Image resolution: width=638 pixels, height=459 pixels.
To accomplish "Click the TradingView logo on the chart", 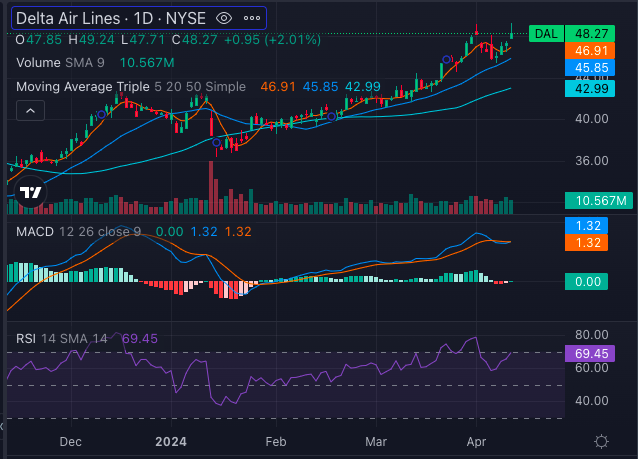I will 31,192.
